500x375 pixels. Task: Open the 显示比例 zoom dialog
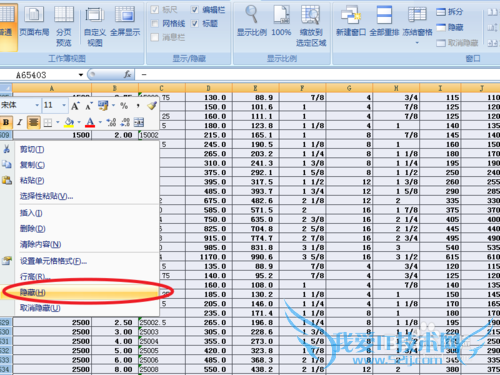(252, 22)
